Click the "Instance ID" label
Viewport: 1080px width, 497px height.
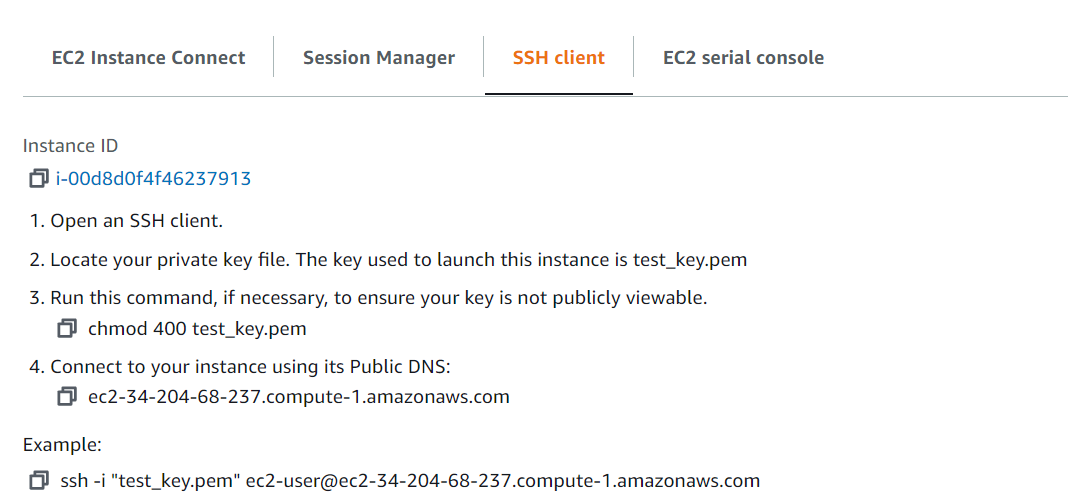click(71, 146)
